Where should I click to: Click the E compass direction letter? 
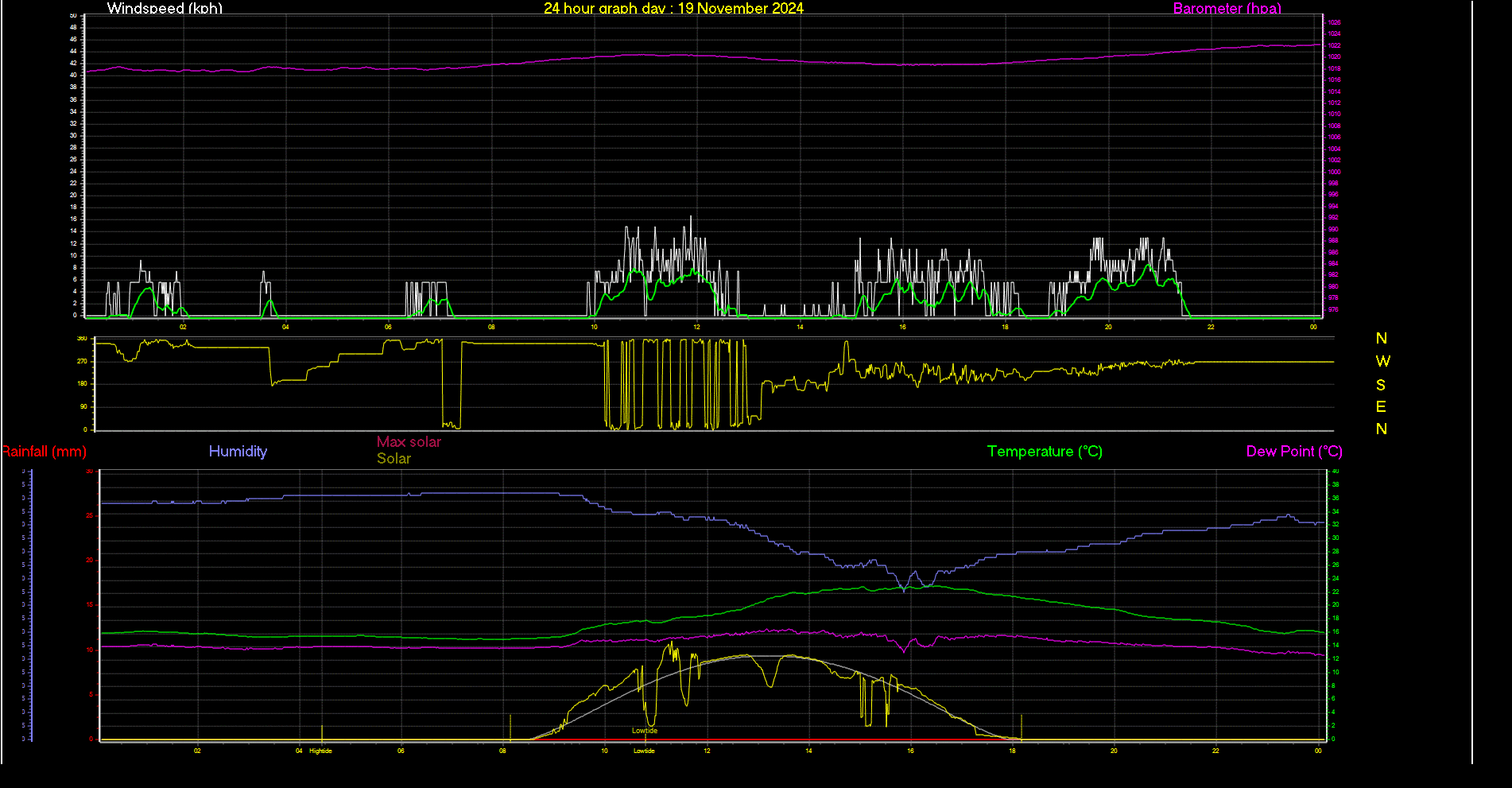point(1381,407)
